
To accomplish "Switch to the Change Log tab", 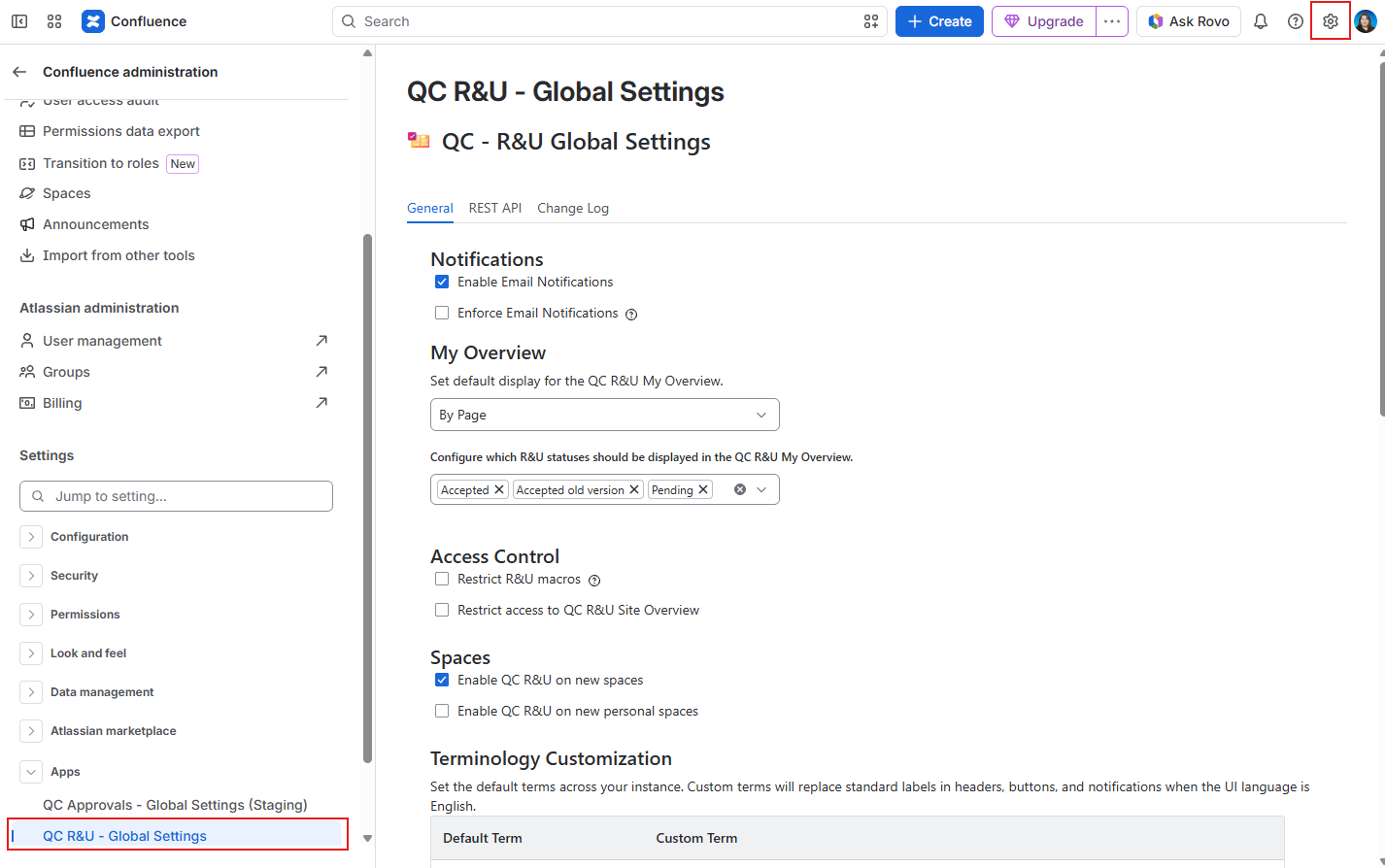I will coord(573,208).
